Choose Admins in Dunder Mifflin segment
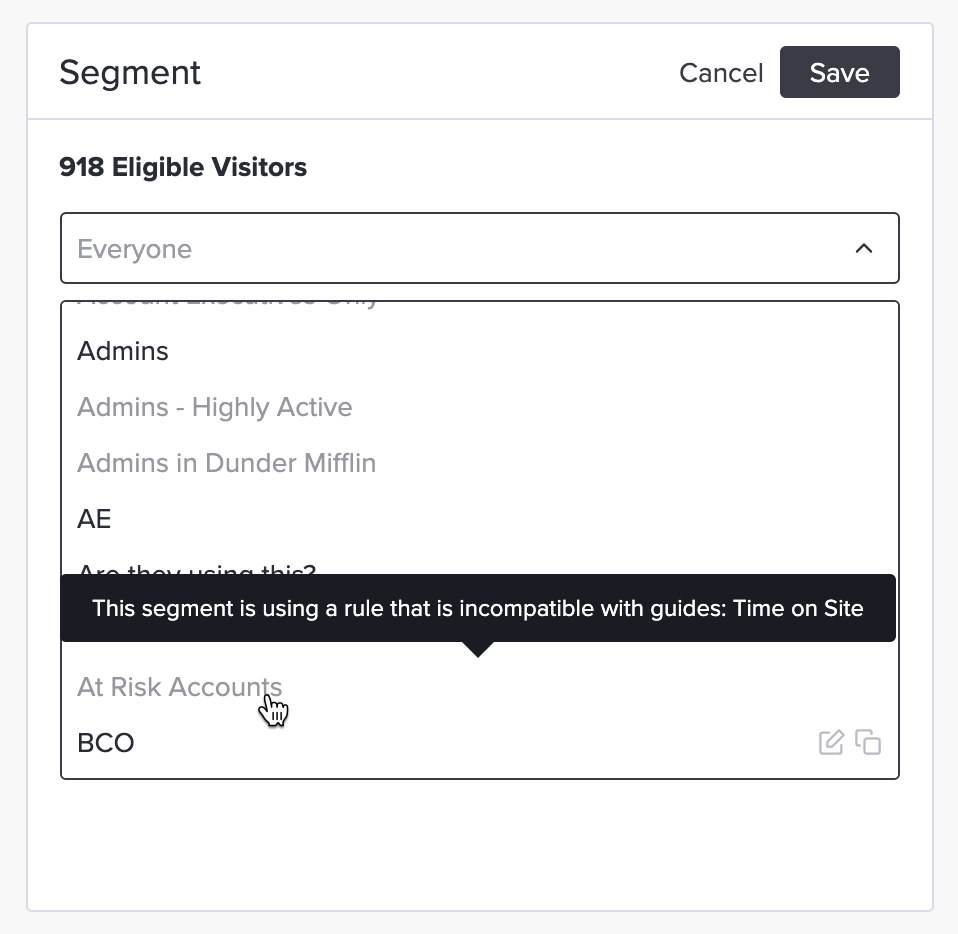The image size is (958, 934). pyautogui.click(x=227, y=463)
